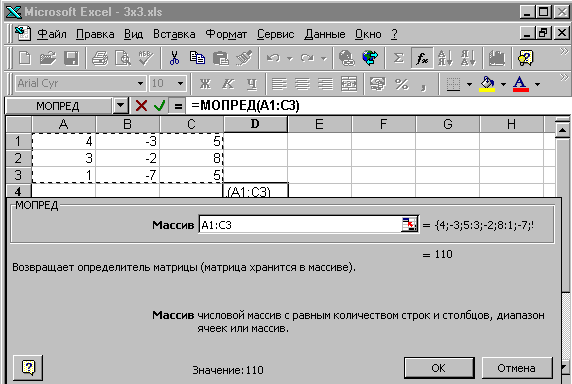This screenshot has height=384, width=572.
Task: Click the Paste Function fx icon
Action: click(422, 58)
